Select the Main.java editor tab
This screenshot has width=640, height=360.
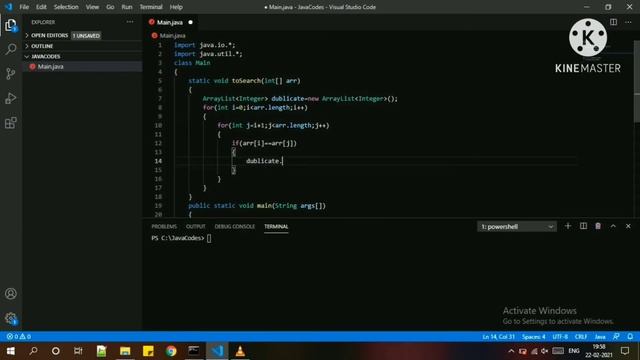coord(170,22)
